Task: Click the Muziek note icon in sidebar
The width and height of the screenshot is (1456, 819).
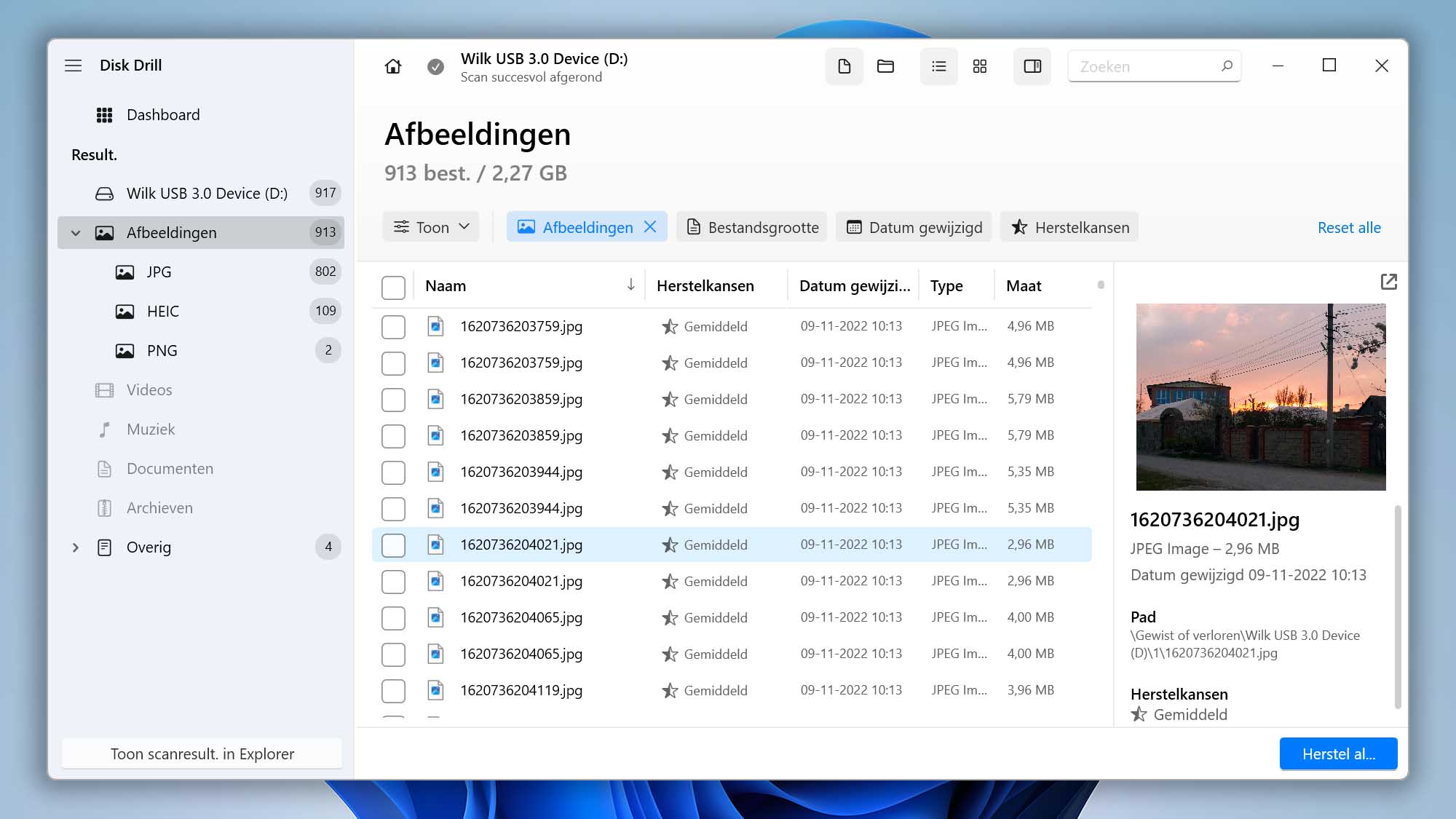Action: tap(104, 430)
